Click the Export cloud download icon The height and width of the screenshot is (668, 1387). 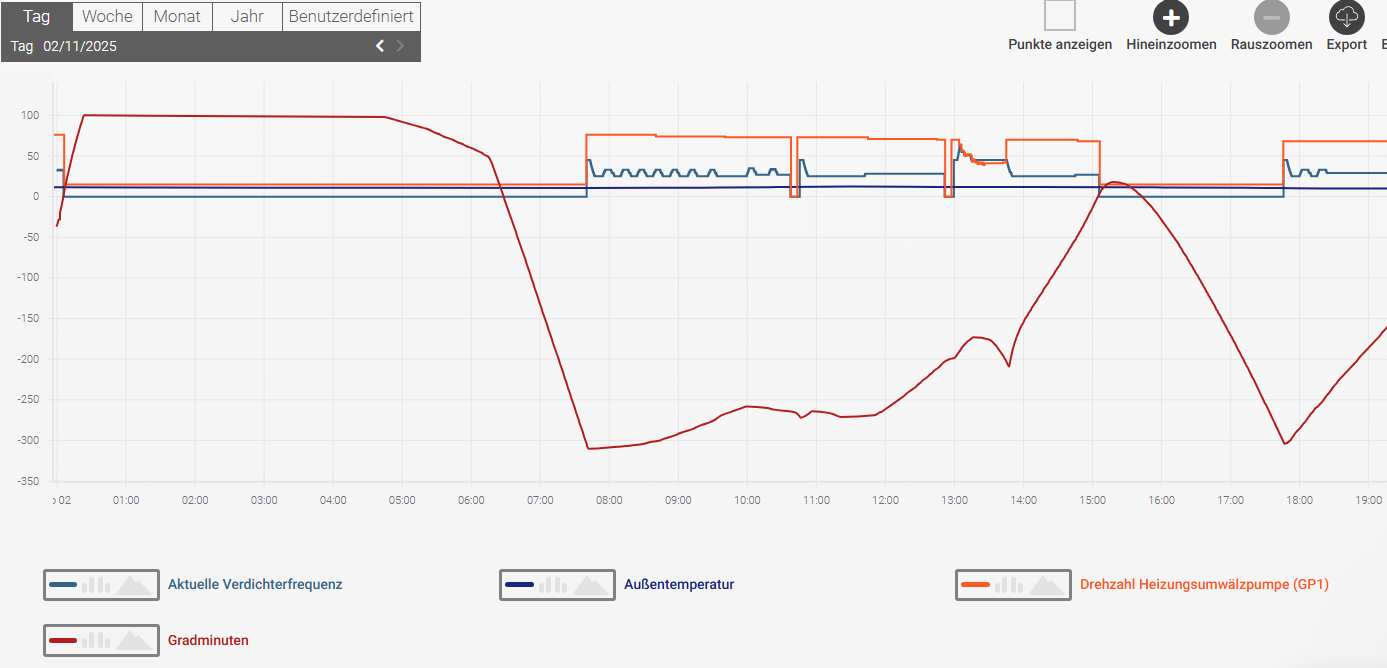[1346, 17]
